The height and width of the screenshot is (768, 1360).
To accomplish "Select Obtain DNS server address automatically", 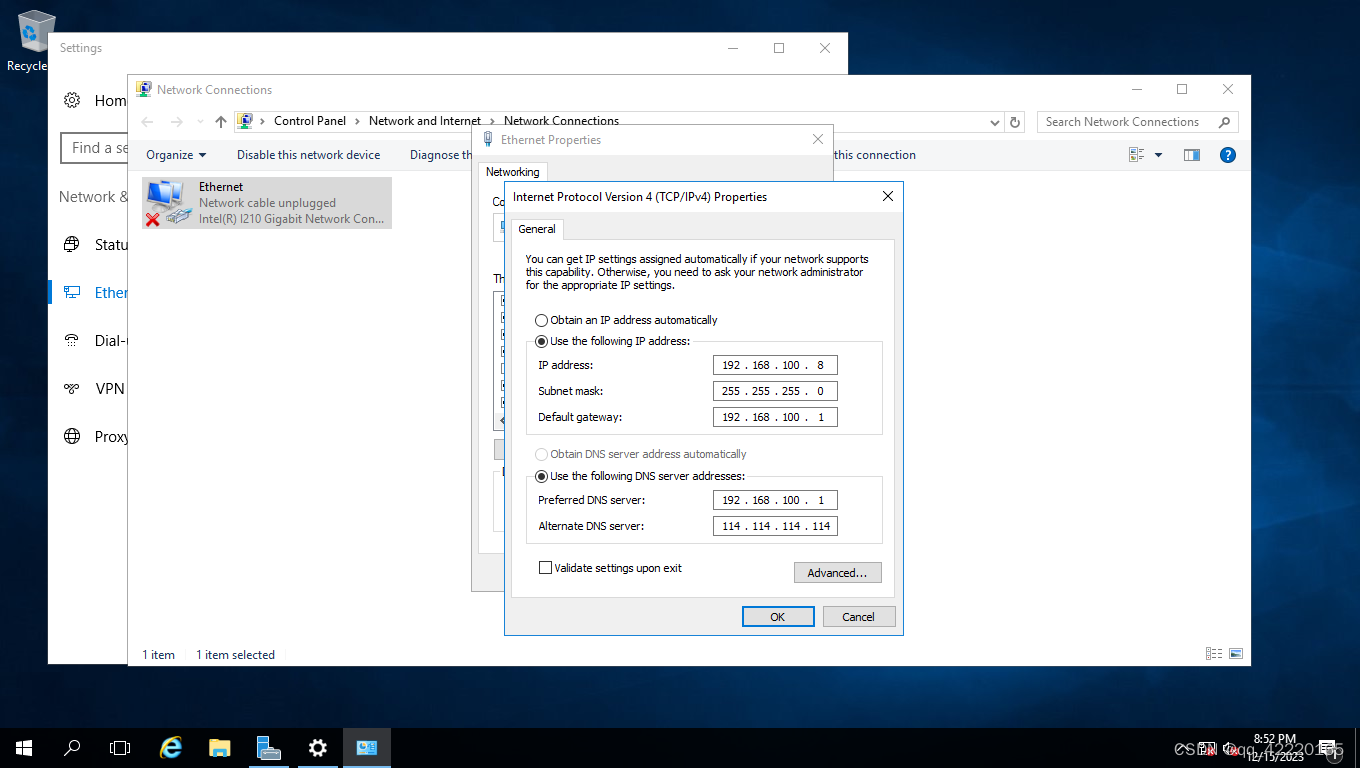I will pyautogui.click(x=541, y=454).
